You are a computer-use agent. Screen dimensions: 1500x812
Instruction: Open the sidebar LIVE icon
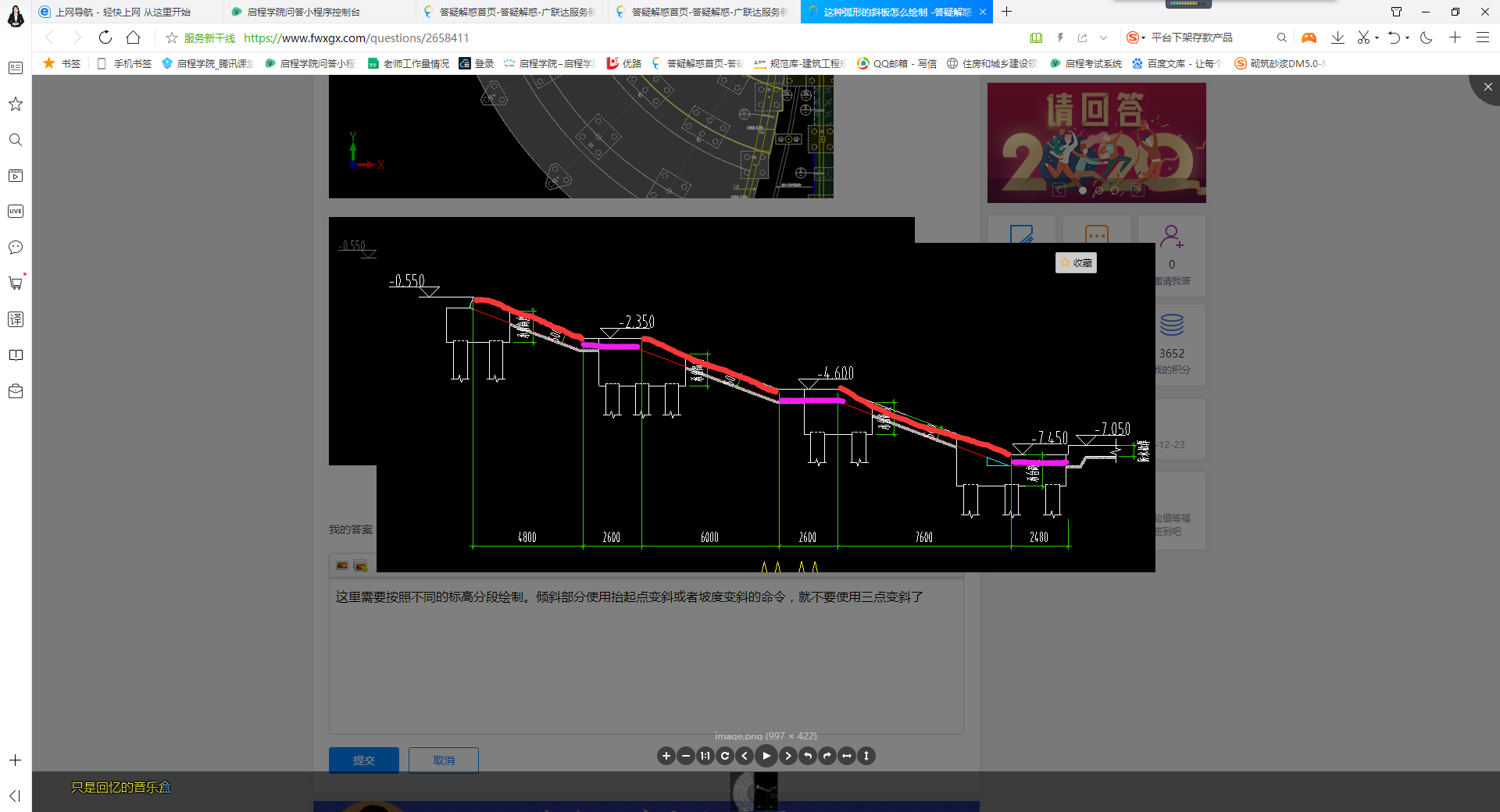(x=16, y=212)
